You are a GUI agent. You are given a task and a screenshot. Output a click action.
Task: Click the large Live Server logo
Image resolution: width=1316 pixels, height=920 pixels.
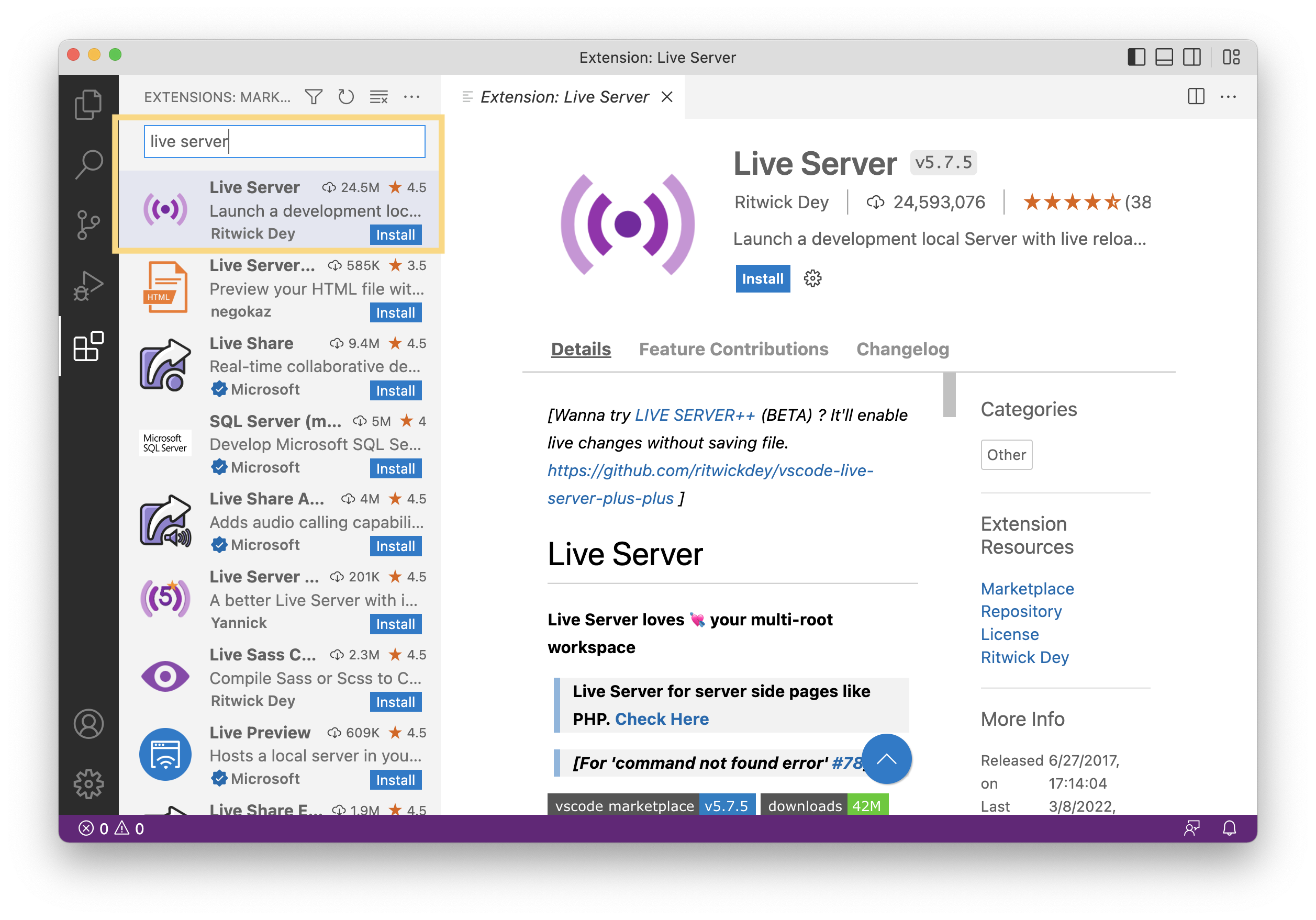(x=628, y=224)
